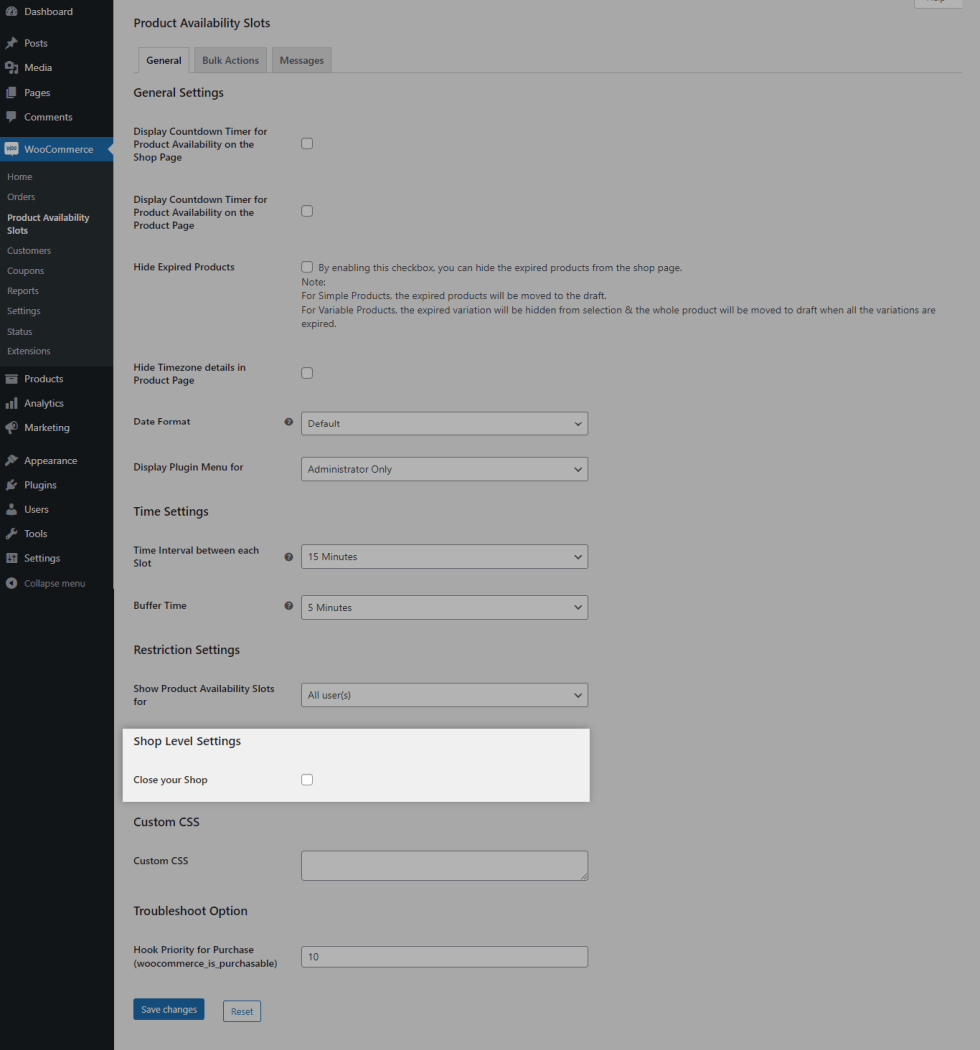This screenshot has height=1050, width=980.
Task: Click the Save changes button
Action: tap(169, 1010)
